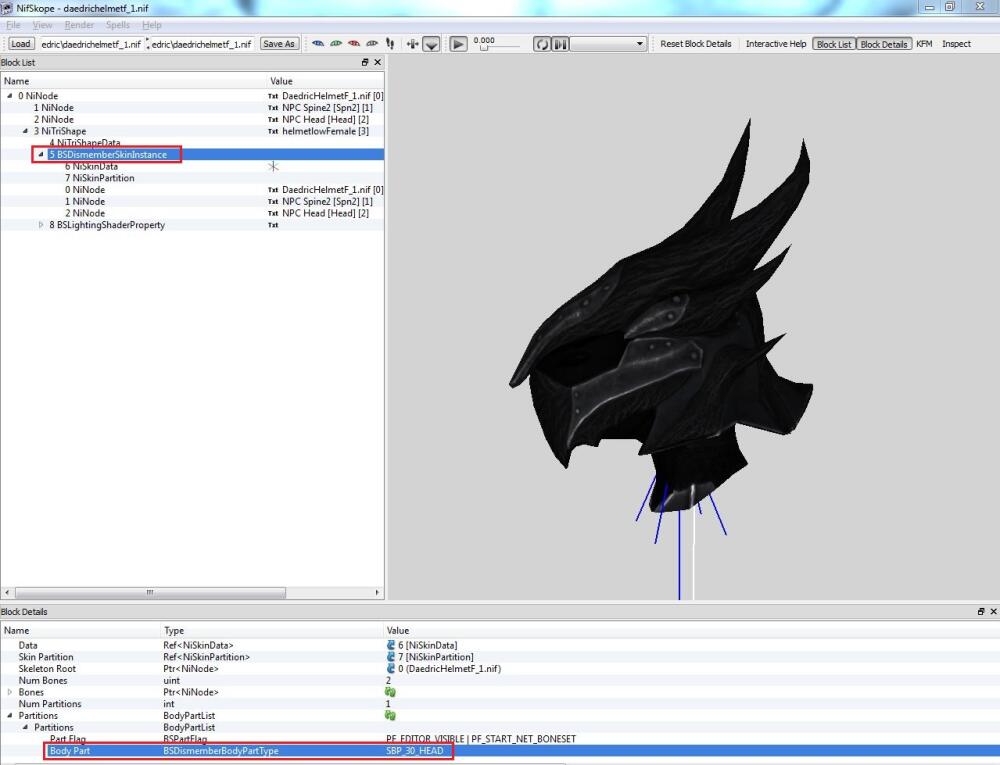Click Reset Block Details
The width and height of the screenshot is (1000, 765).
coord(695,44)
